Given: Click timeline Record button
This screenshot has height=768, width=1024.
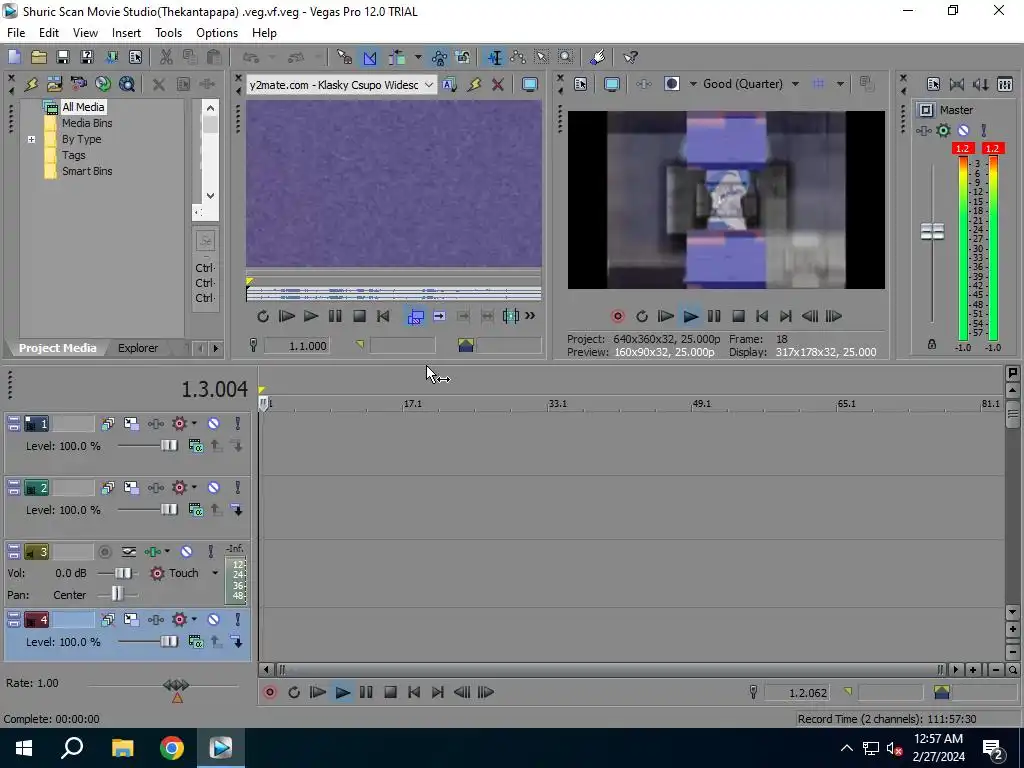Looking at the screenshot, I should coord(270,692).
